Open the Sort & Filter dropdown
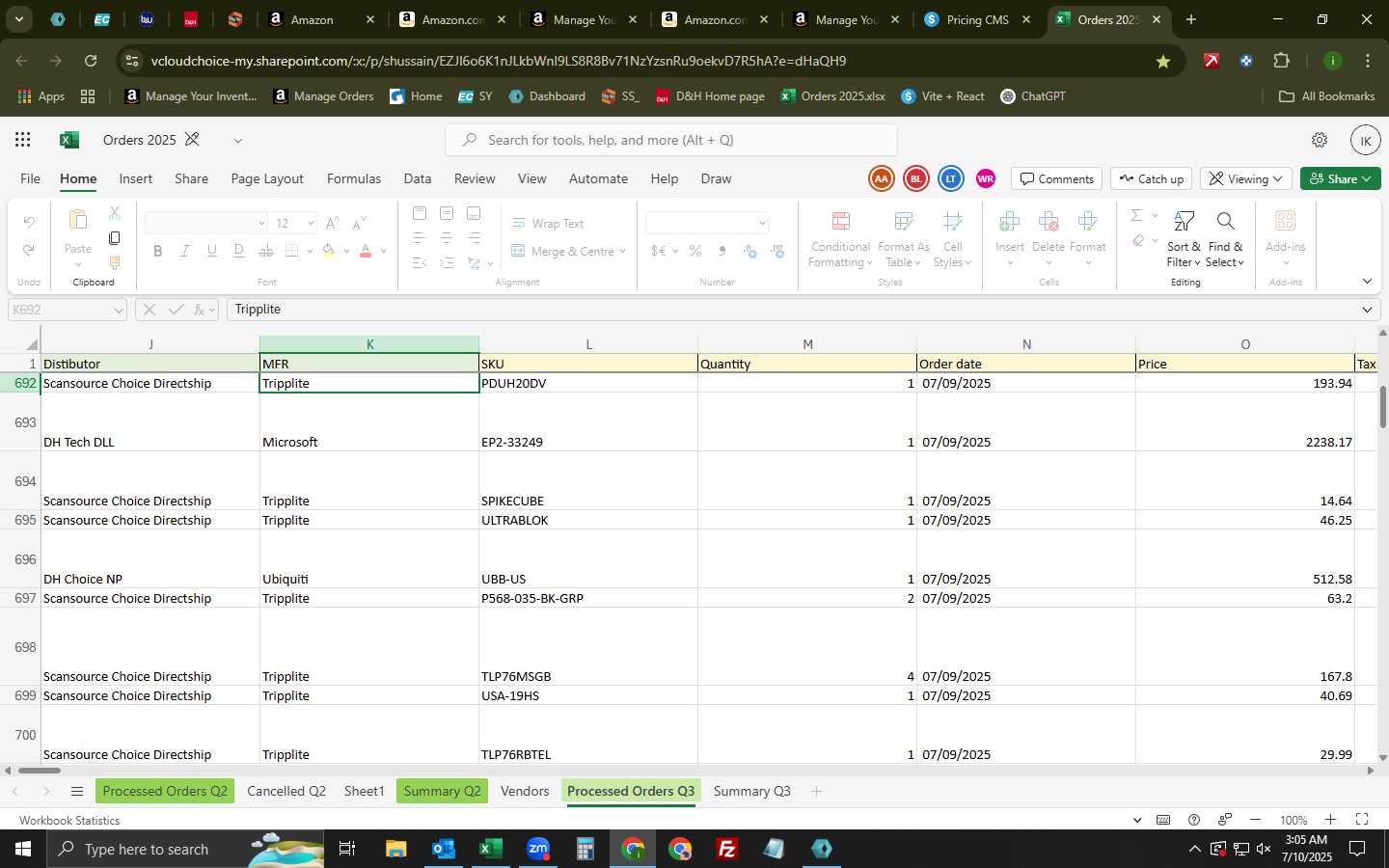Screen dimensions: 1389x868 pos(1184,239)
